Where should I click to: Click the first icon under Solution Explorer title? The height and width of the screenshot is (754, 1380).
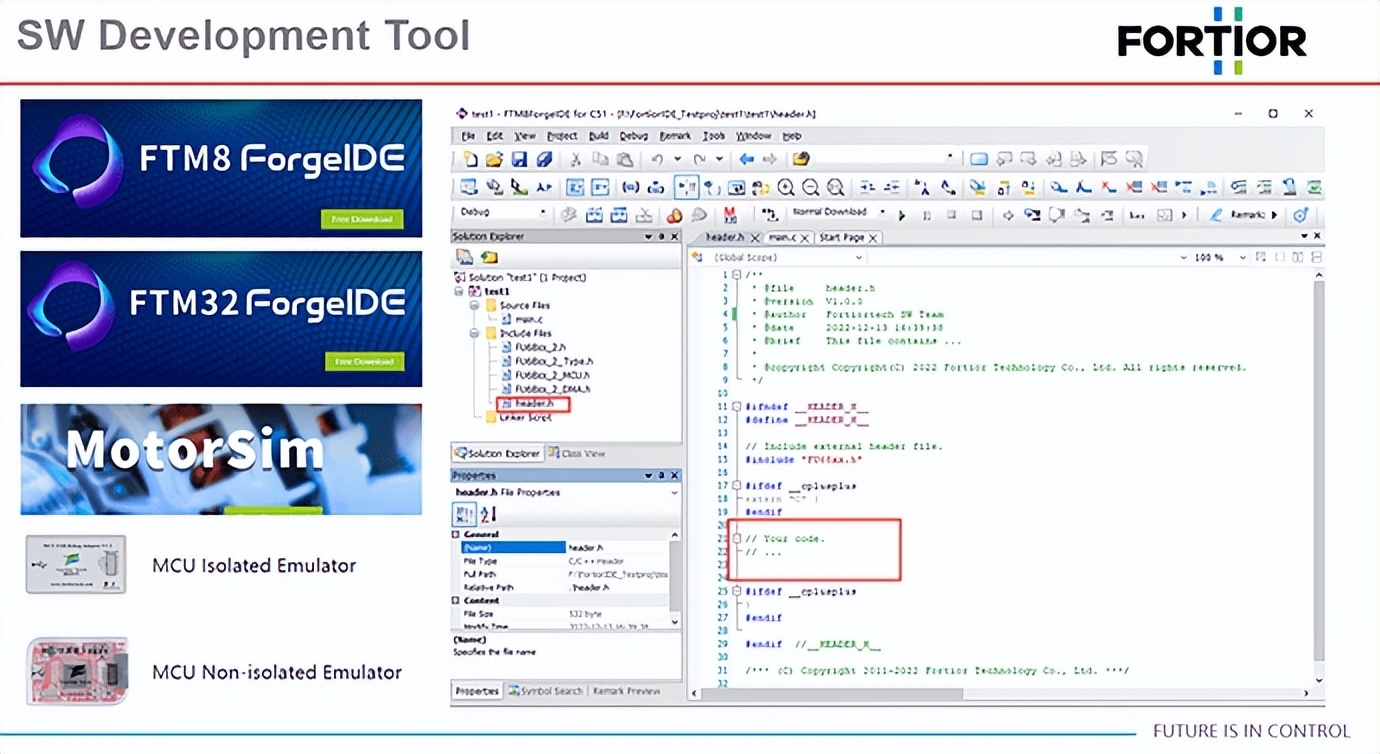click(x=464, y=258)
